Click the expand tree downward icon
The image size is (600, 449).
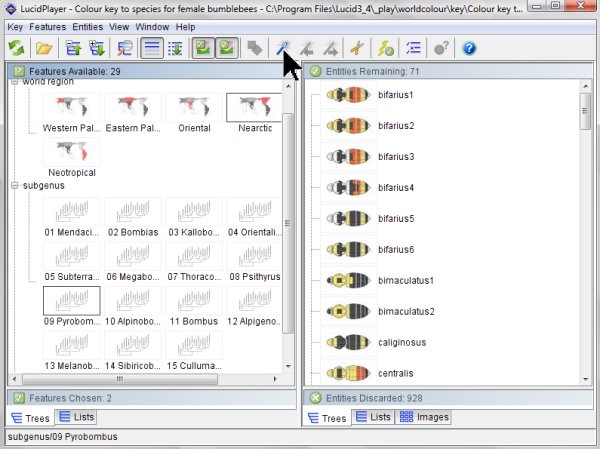96,49
